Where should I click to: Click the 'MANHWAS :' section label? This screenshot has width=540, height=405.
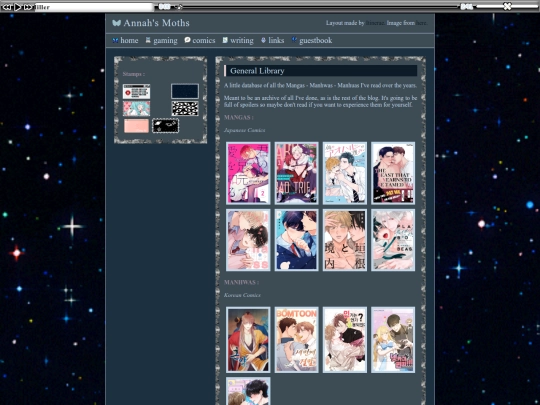click(x=241, y=282)
